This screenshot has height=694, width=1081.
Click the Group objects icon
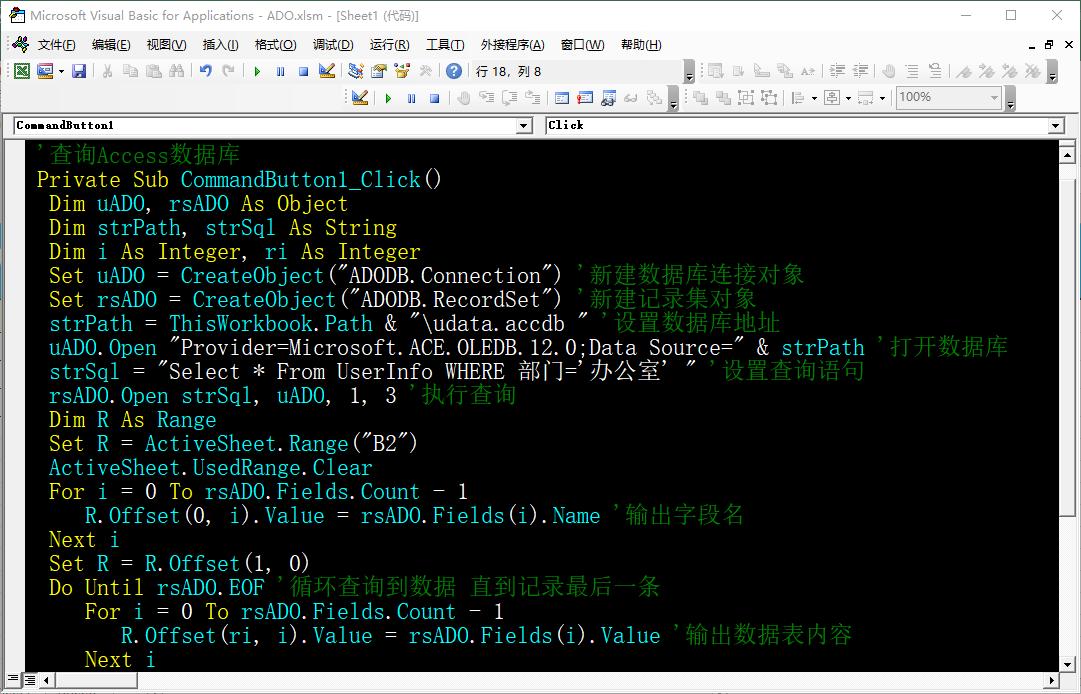pyautogui.click(x=746, y=98)
